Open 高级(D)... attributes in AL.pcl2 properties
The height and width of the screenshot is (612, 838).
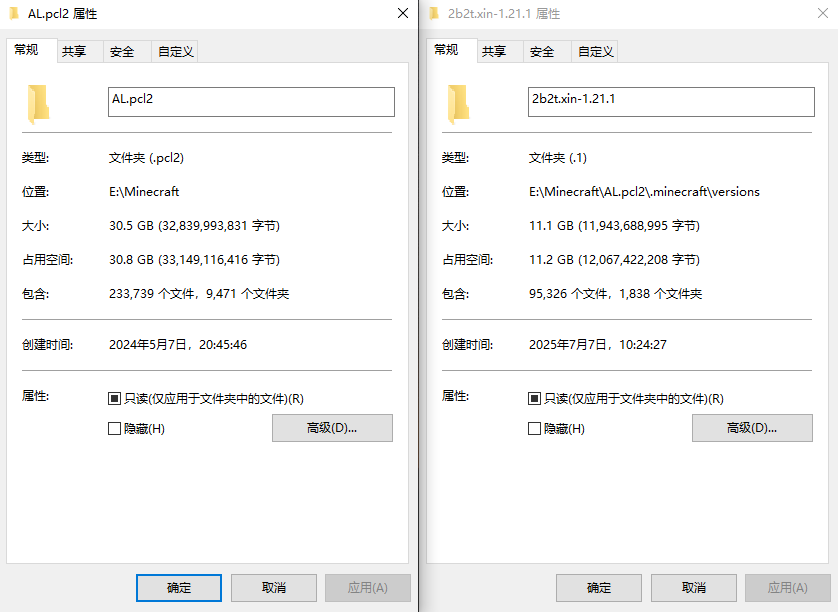point(332,428)
